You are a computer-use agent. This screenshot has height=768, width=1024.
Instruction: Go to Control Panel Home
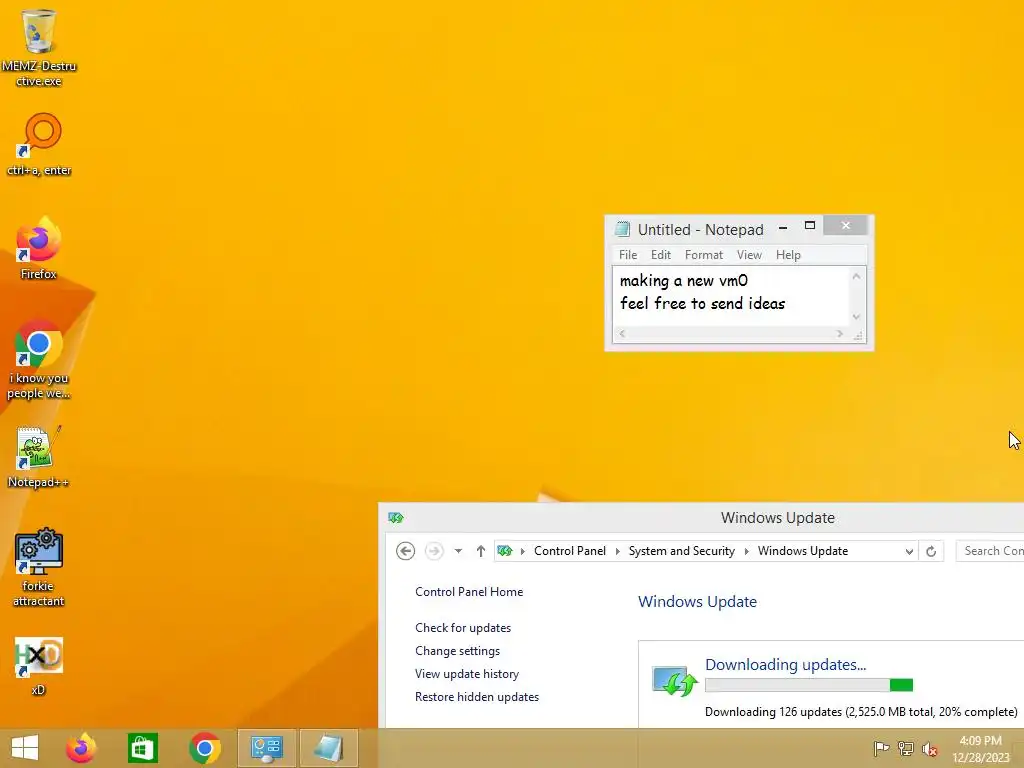coord(469,592)
